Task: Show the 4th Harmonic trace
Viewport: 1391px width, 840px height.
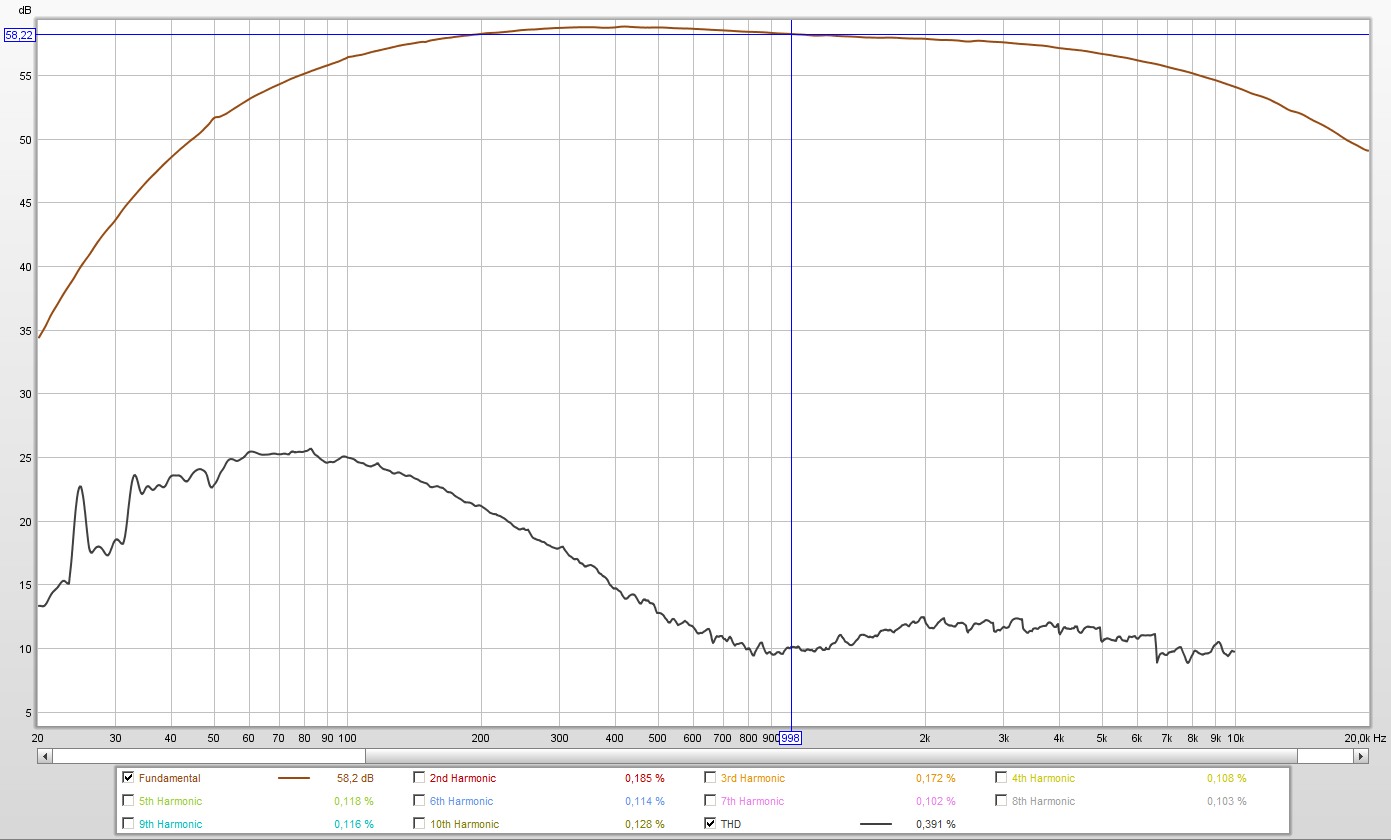Action: coord(1001,778)
